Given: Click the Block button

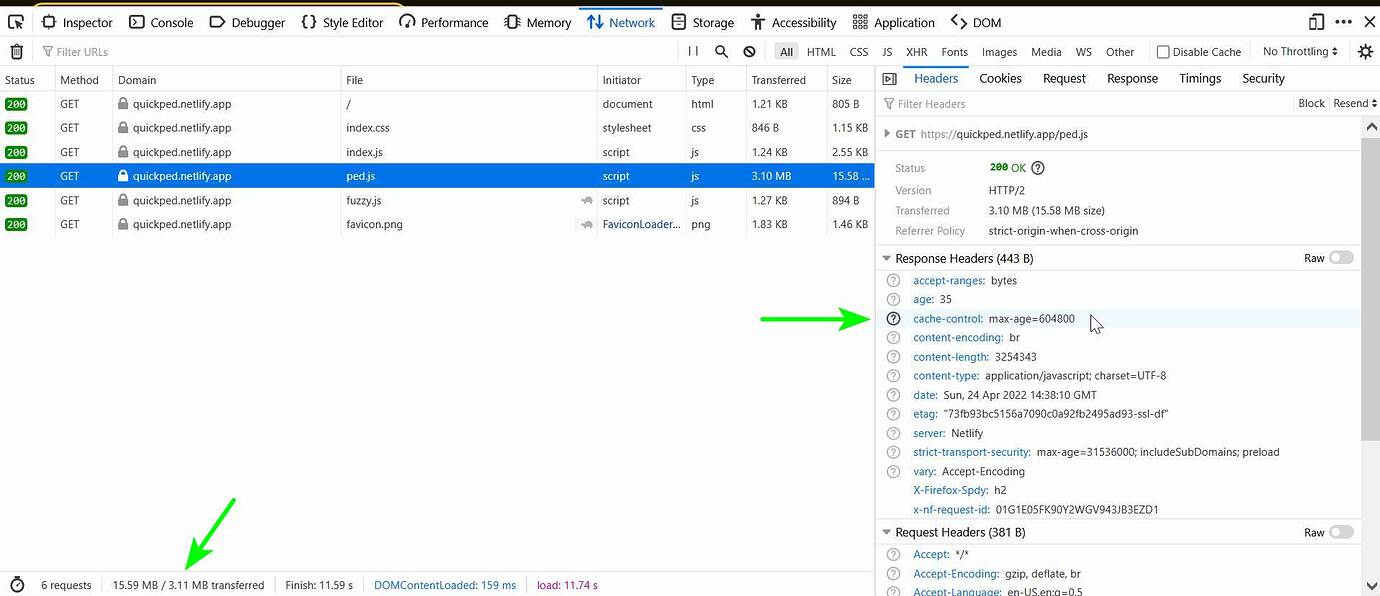Looking at the screenshot, I should point(1311,103).
